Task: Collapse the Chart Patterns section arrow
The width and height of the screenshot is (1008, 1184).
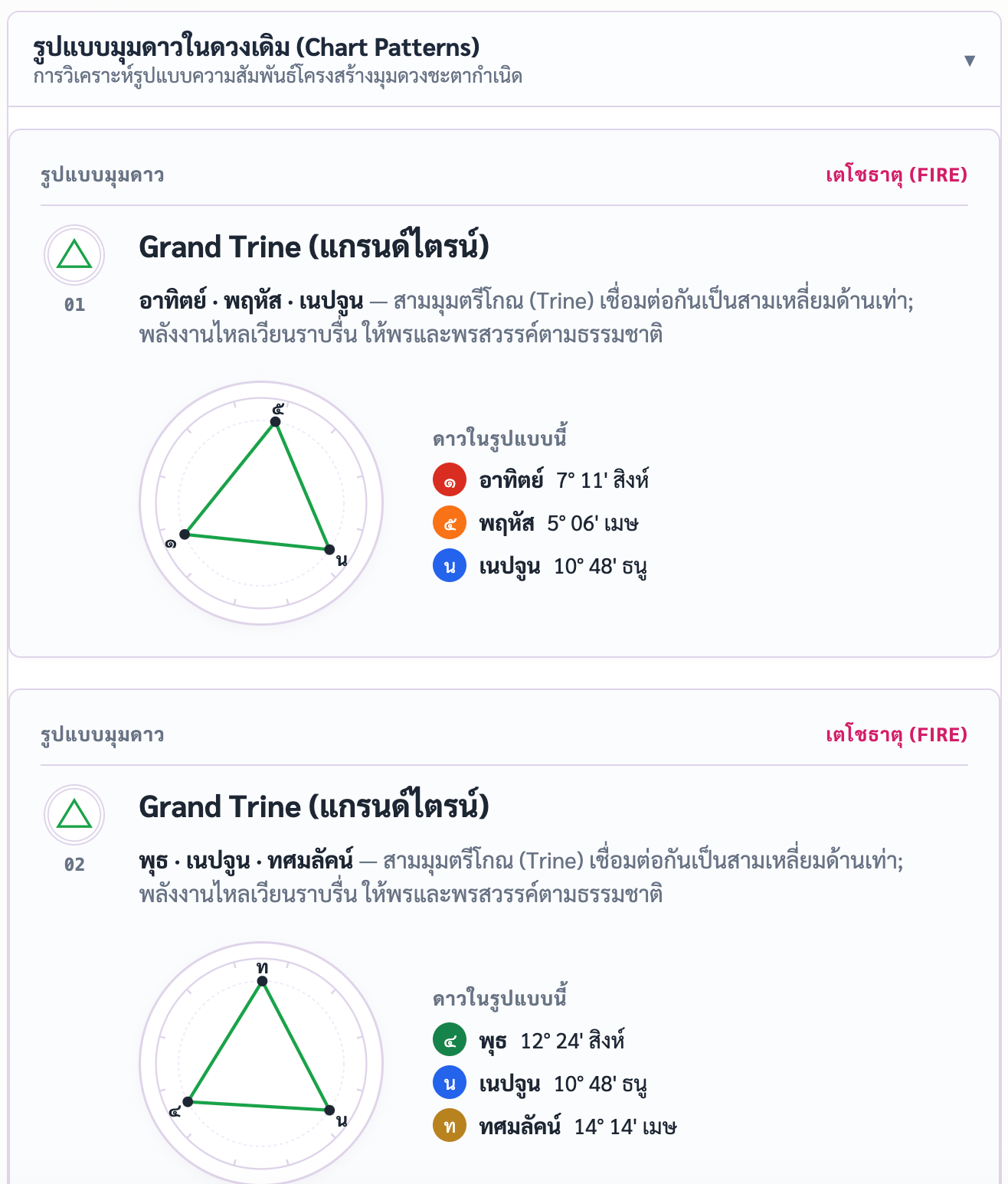Action: coord(969,61)
